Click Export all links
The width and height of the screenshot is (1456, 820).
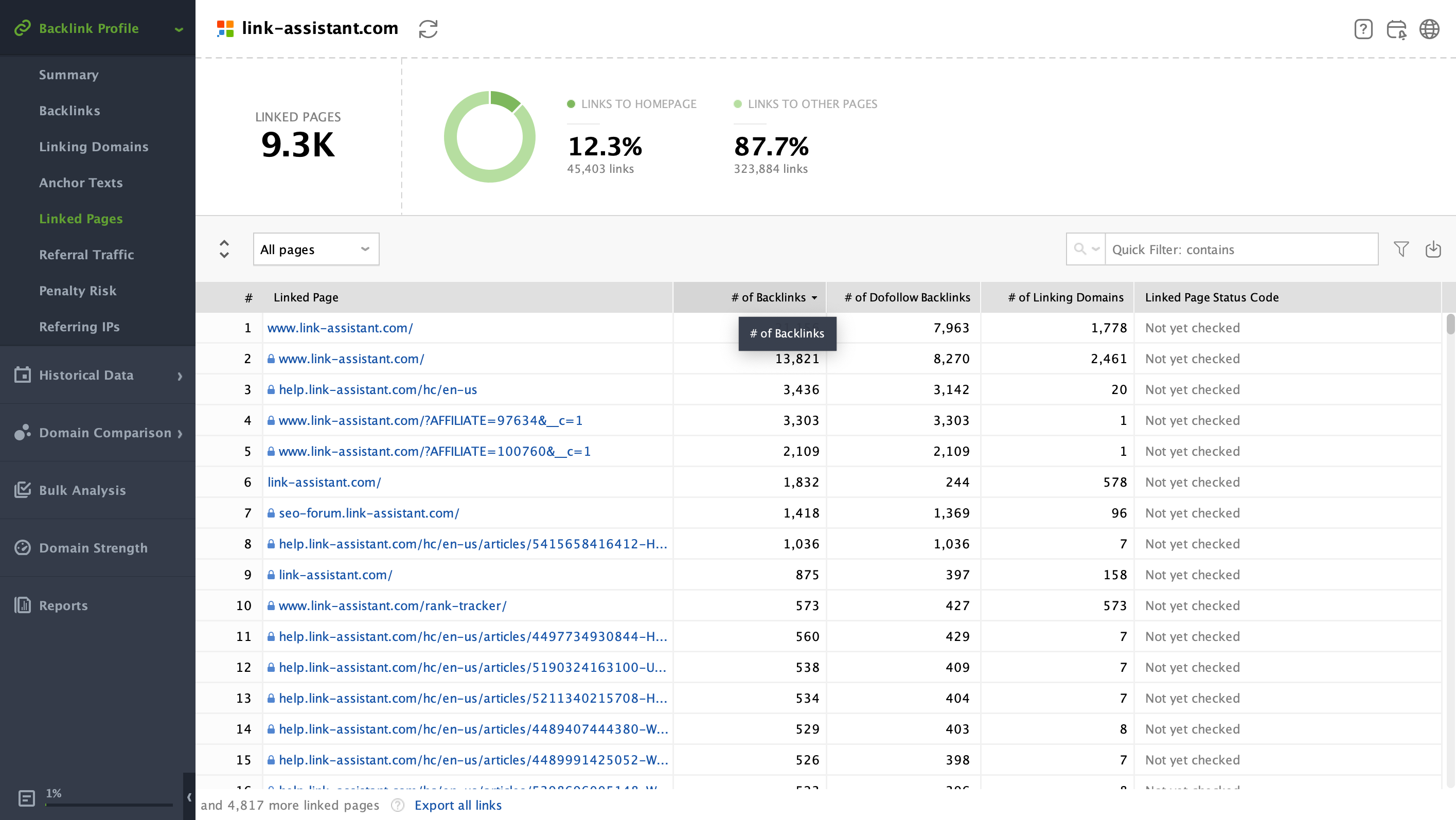click(458, 805)
